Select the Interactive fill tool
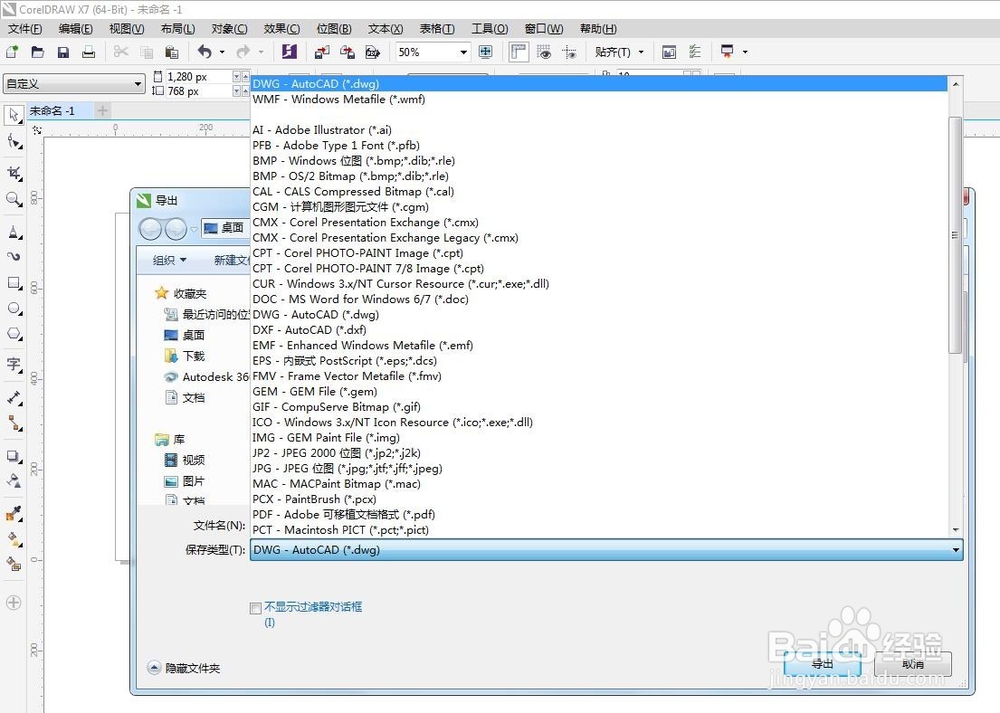Image resolution: width=1000 pixels, height=713 pixels. click(x=13, y=539)
